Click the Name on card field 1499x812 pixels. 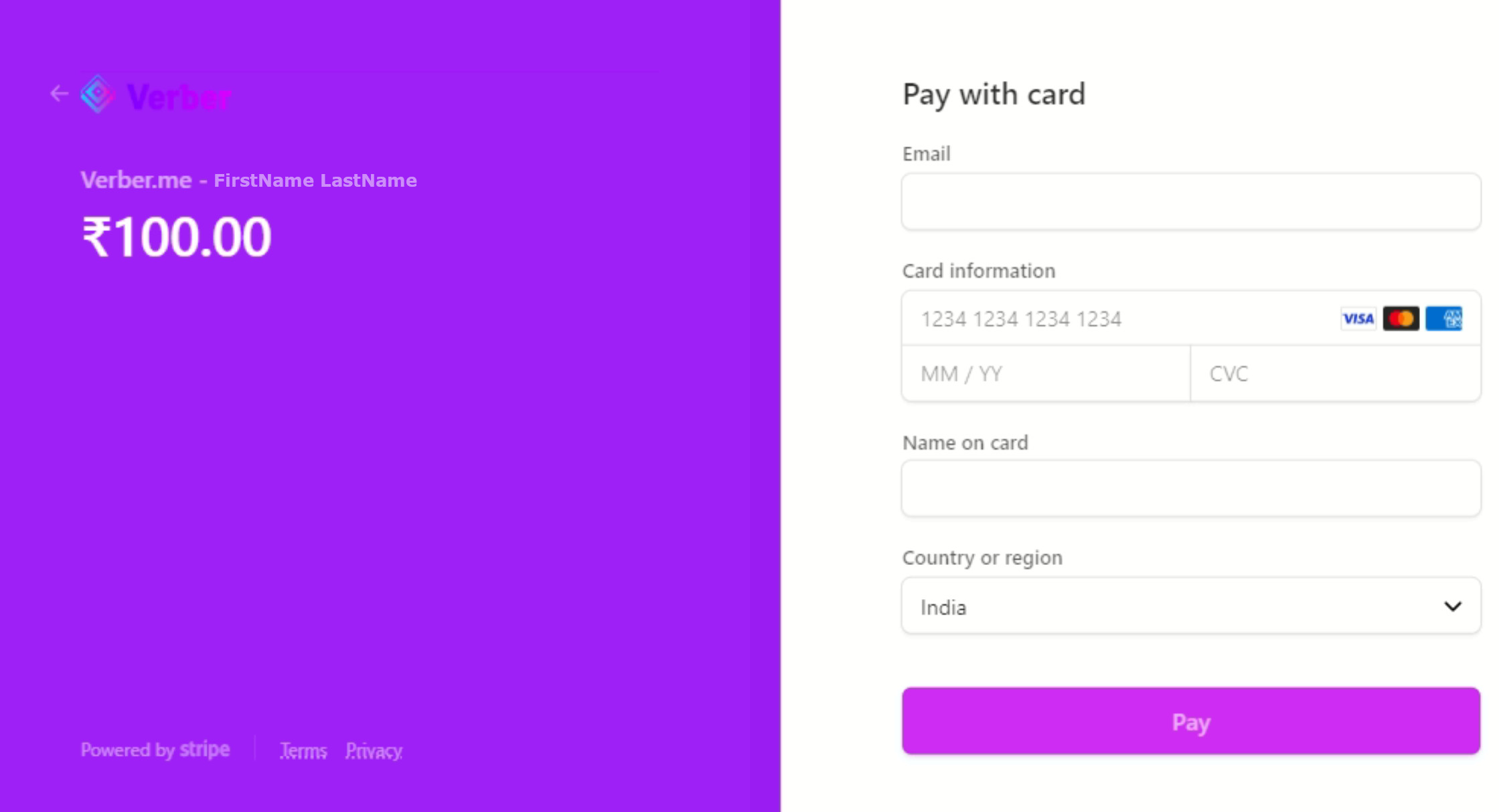click(1191, 488)
